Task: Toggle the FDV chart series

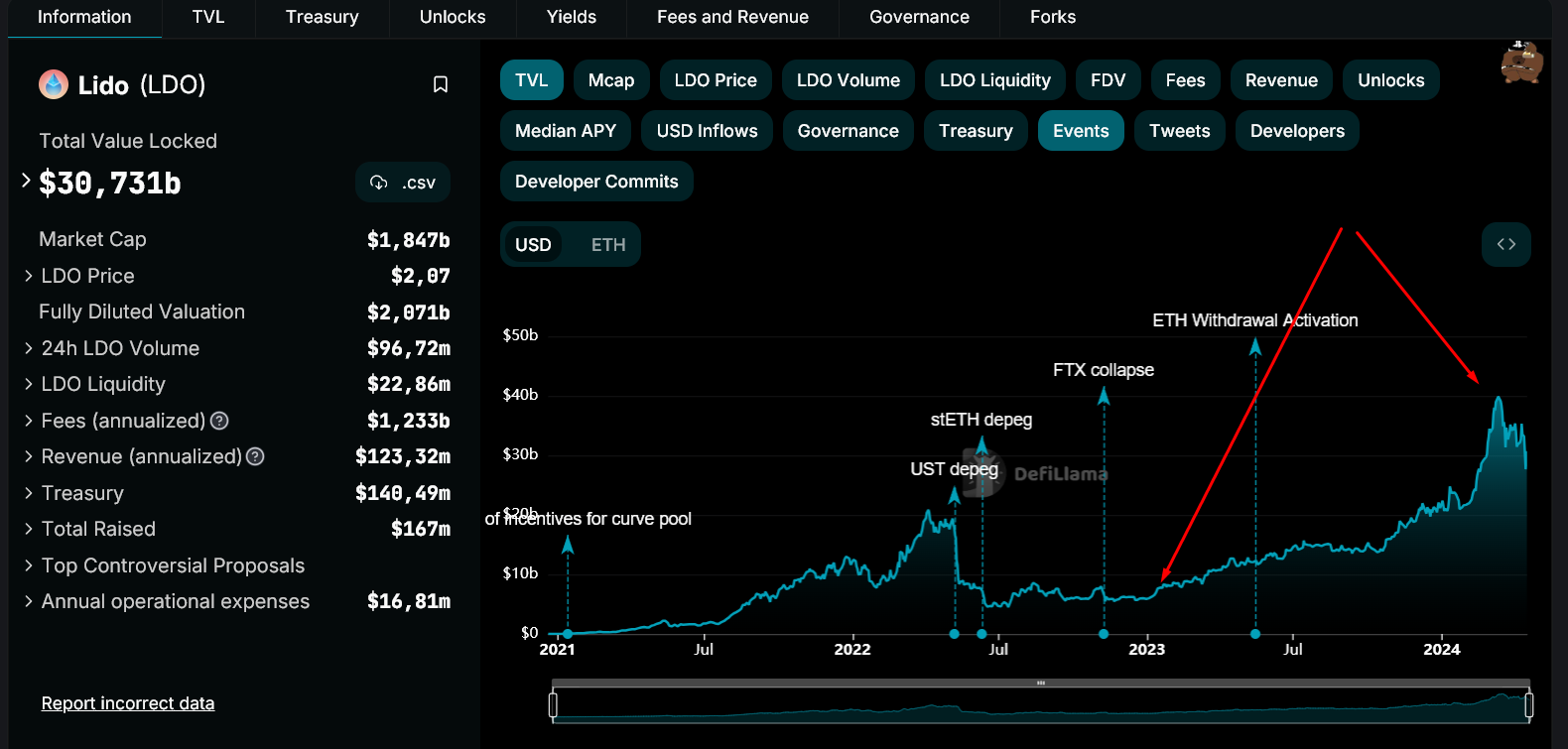Action: [x=1109, y=80]
